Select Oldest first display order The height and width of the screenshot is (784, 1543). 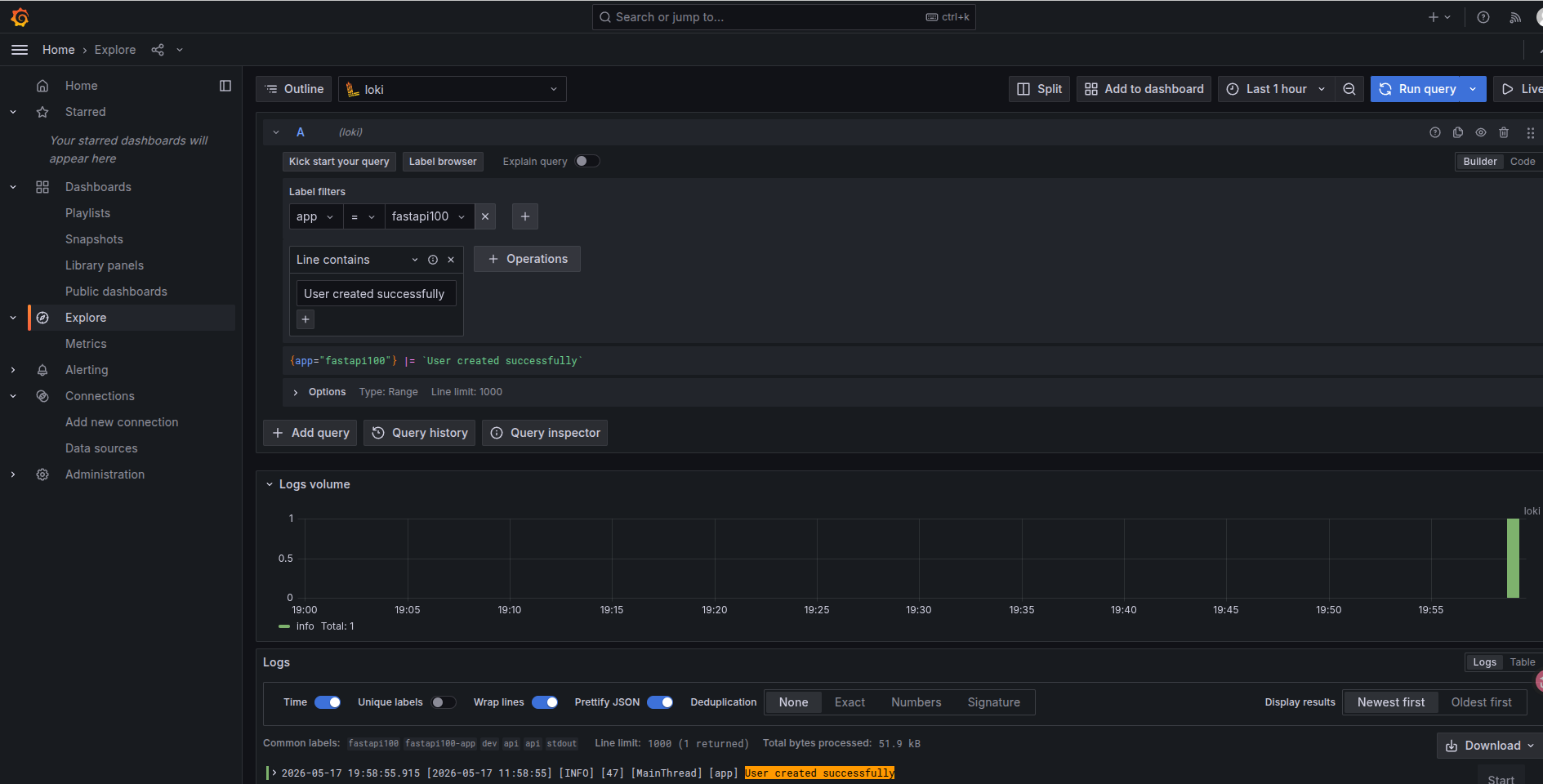(1481, 702)
